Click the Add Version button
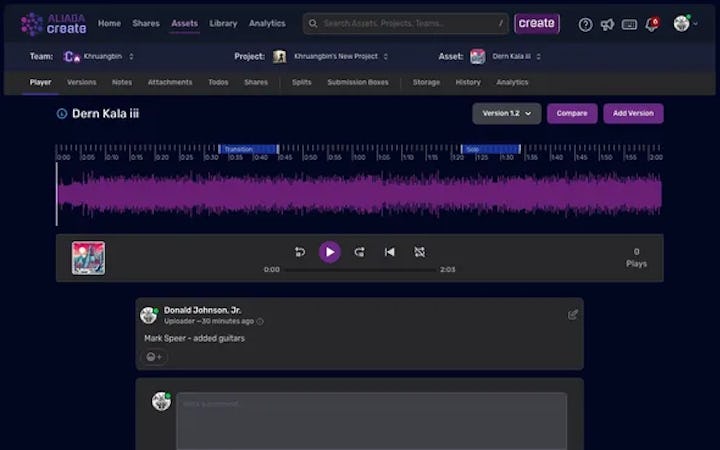 [x=633, y=113]
